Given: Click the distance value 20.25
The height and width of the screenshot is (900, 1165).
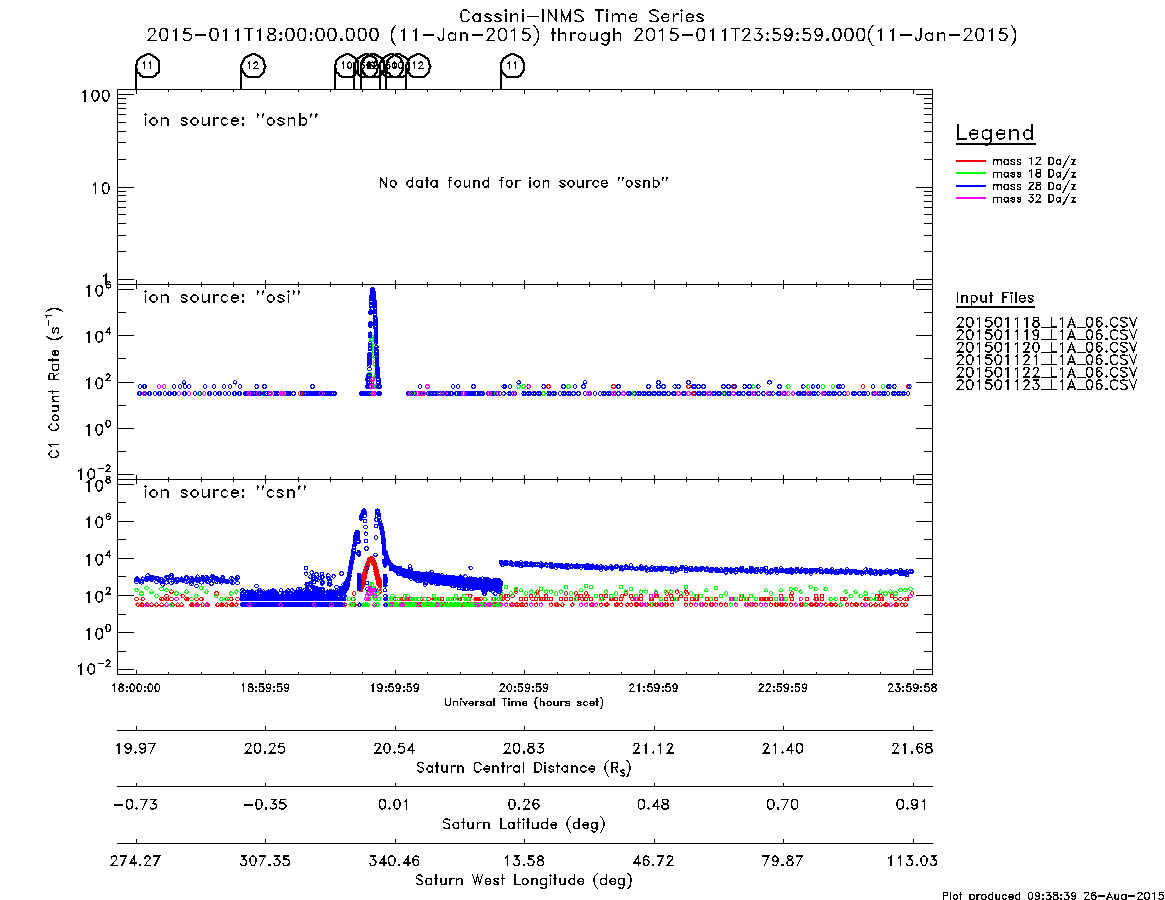Looking at the screenshot, I should tap(265, 748).
